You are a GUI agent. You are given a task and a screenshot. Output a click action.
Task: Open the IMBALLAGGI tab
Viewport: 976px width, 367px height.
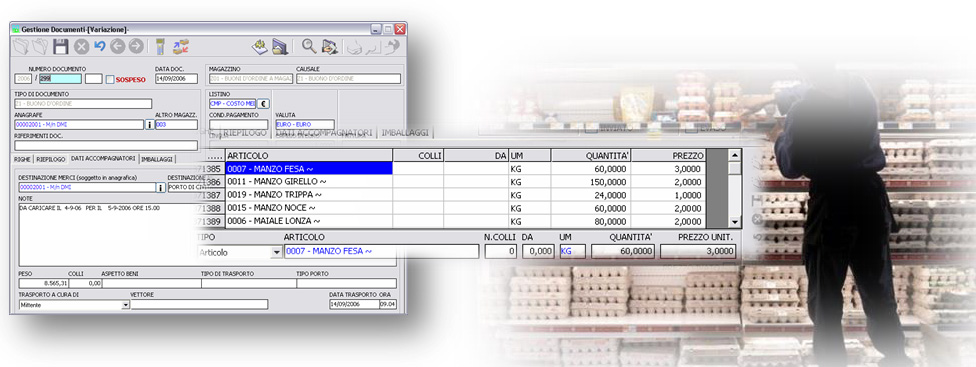click(x=157, y=159)
